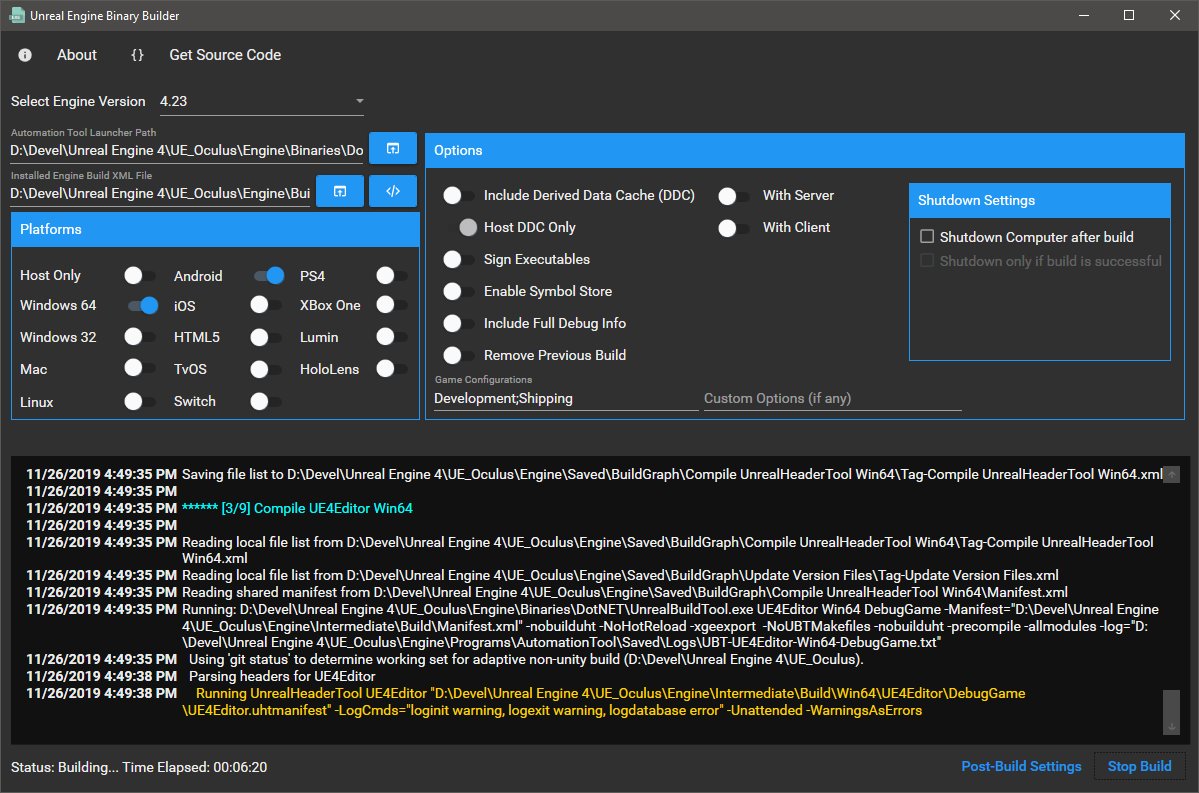1199x793 pixels.
Task: Click the Game Configurations input field
Action: 566,398
